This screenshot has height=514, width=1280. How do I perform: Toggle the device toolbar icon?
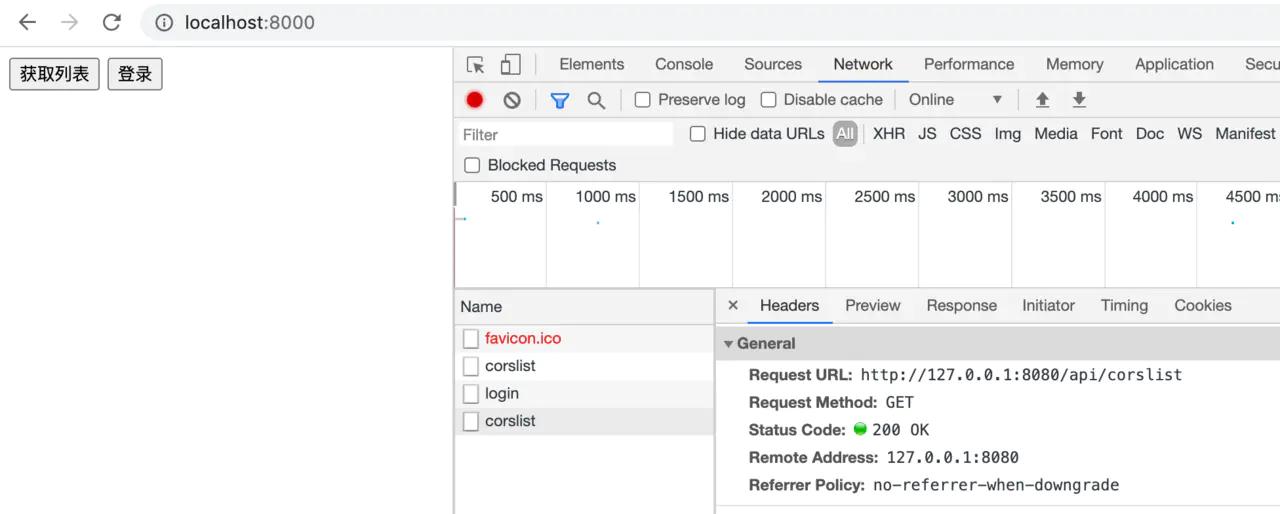[x=510, y=65]
